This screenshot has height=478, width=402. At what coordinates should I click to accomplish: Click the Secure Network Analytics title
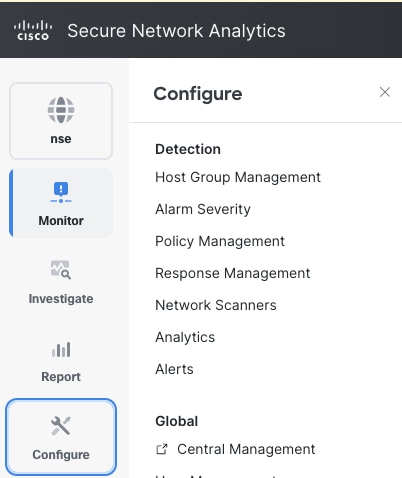click(x=176, y=31)
